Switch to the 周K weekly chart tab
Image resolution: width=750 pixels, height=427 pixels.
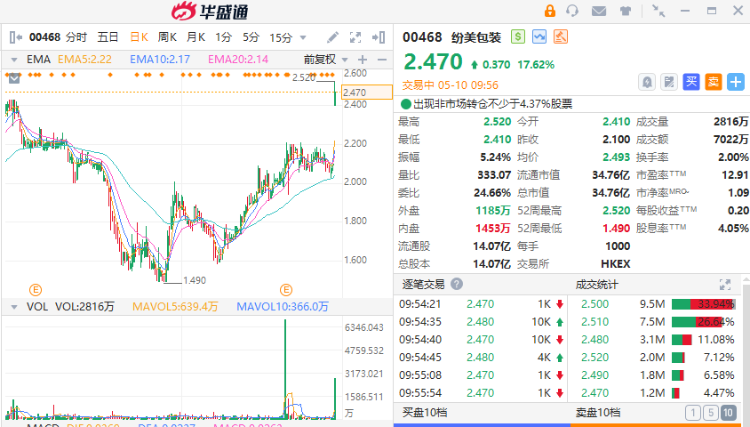tap(167, 37)
